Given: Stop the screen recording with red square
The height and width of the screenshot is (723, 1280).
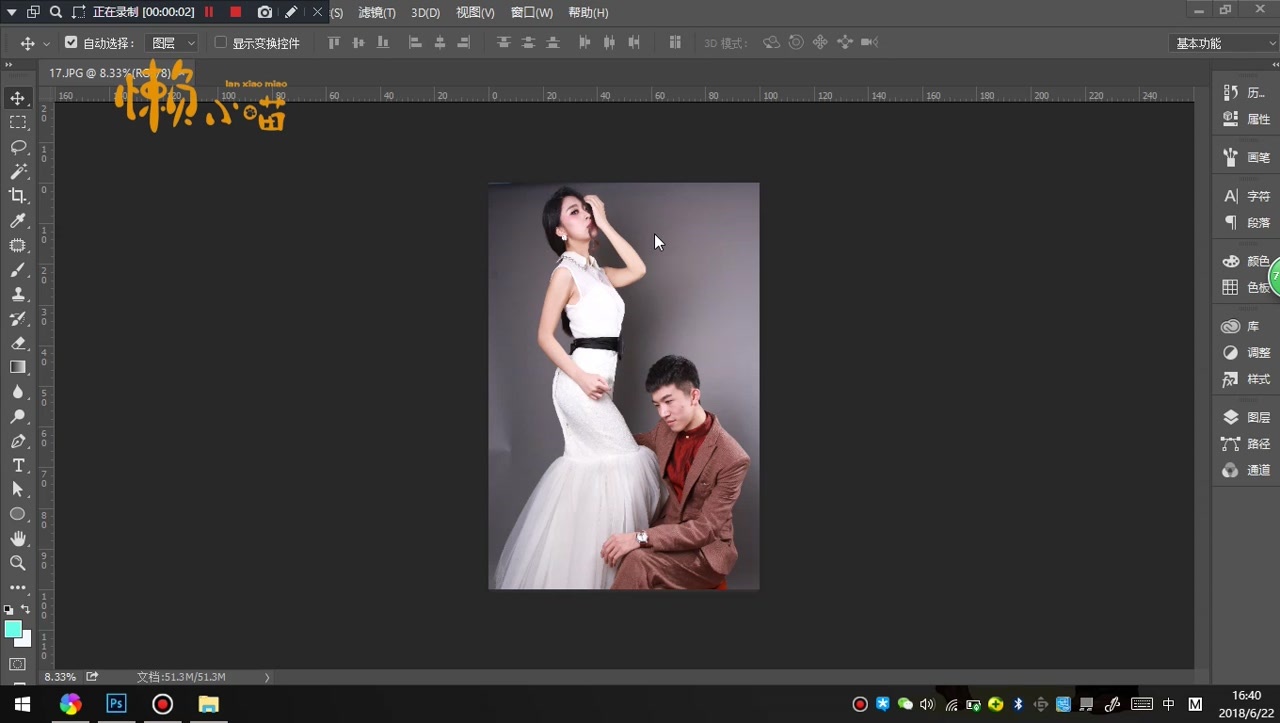Looking at the screenshot, I should (235, 12).
